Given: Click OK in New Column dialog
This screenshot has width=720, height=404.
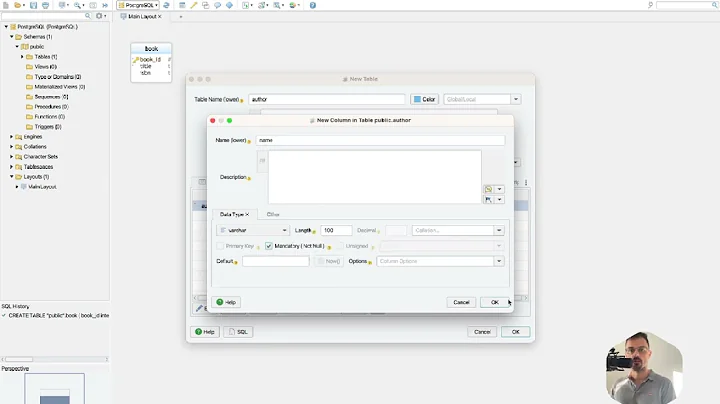Looking at the screenshot, I should click(495, 302).
